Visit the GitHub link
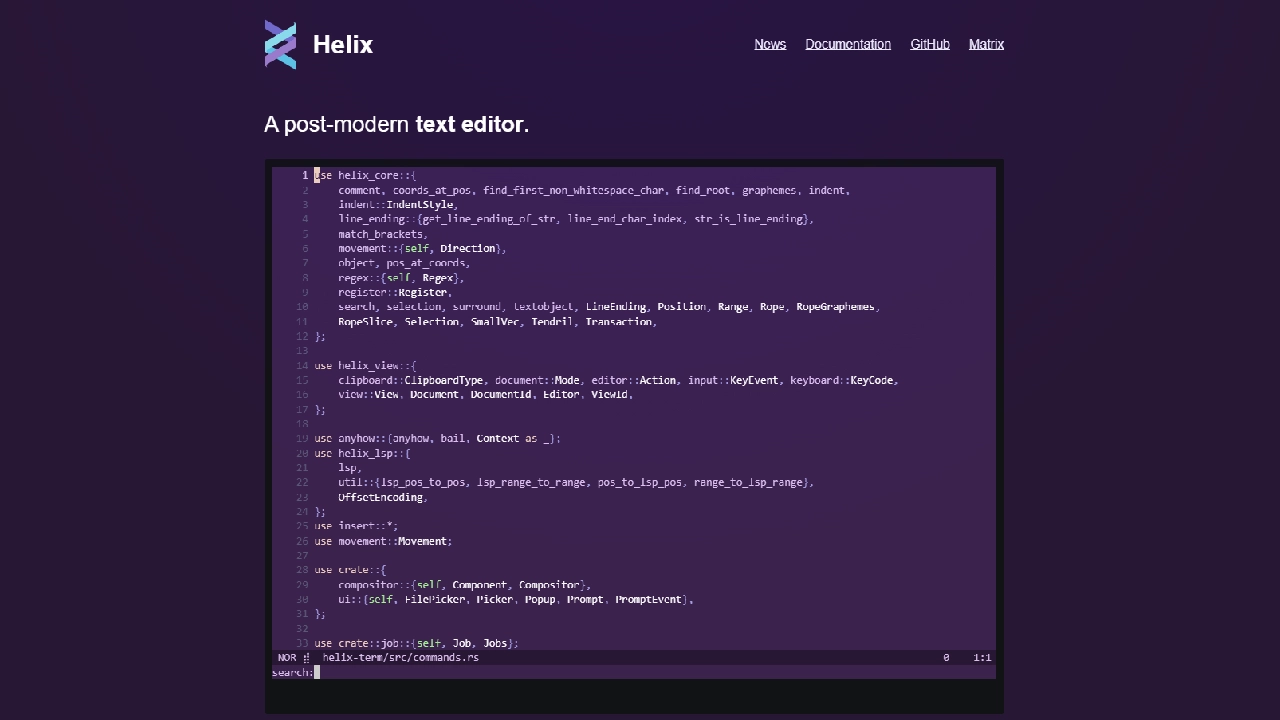 [x=929, y=44]
